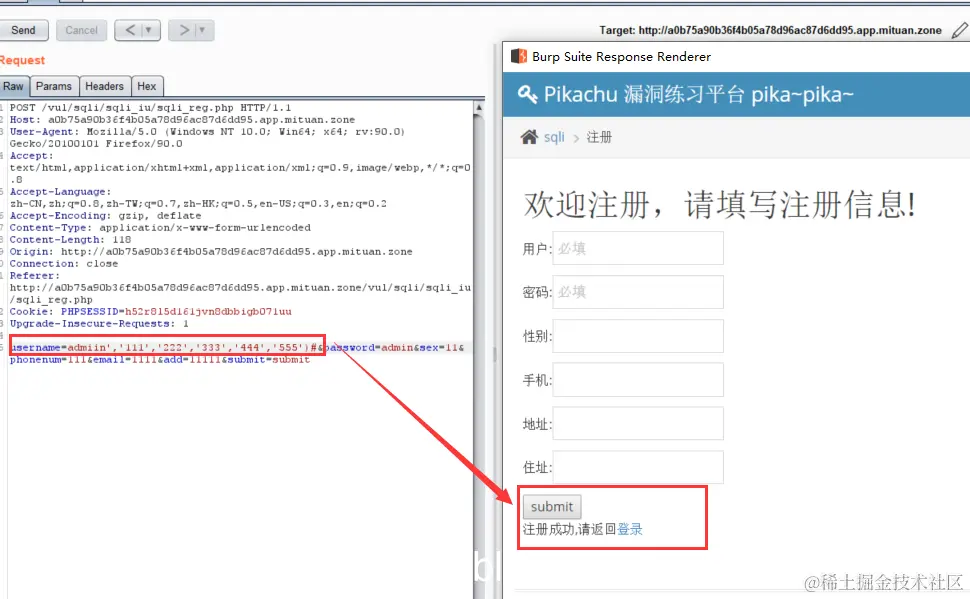Click the pencil edit target icon
970x599 pixels.
(x=959, y=30)
